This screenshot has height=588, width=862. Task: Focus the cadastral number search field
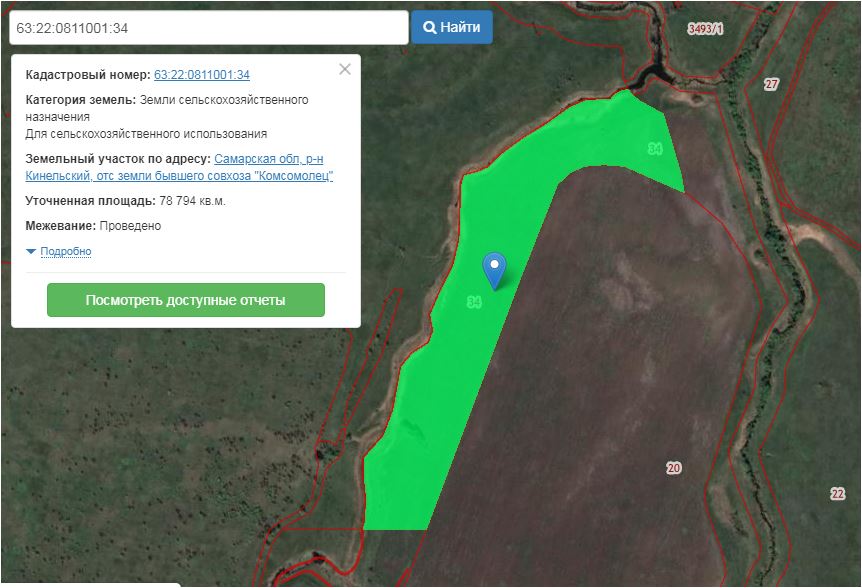pos(208,28)
